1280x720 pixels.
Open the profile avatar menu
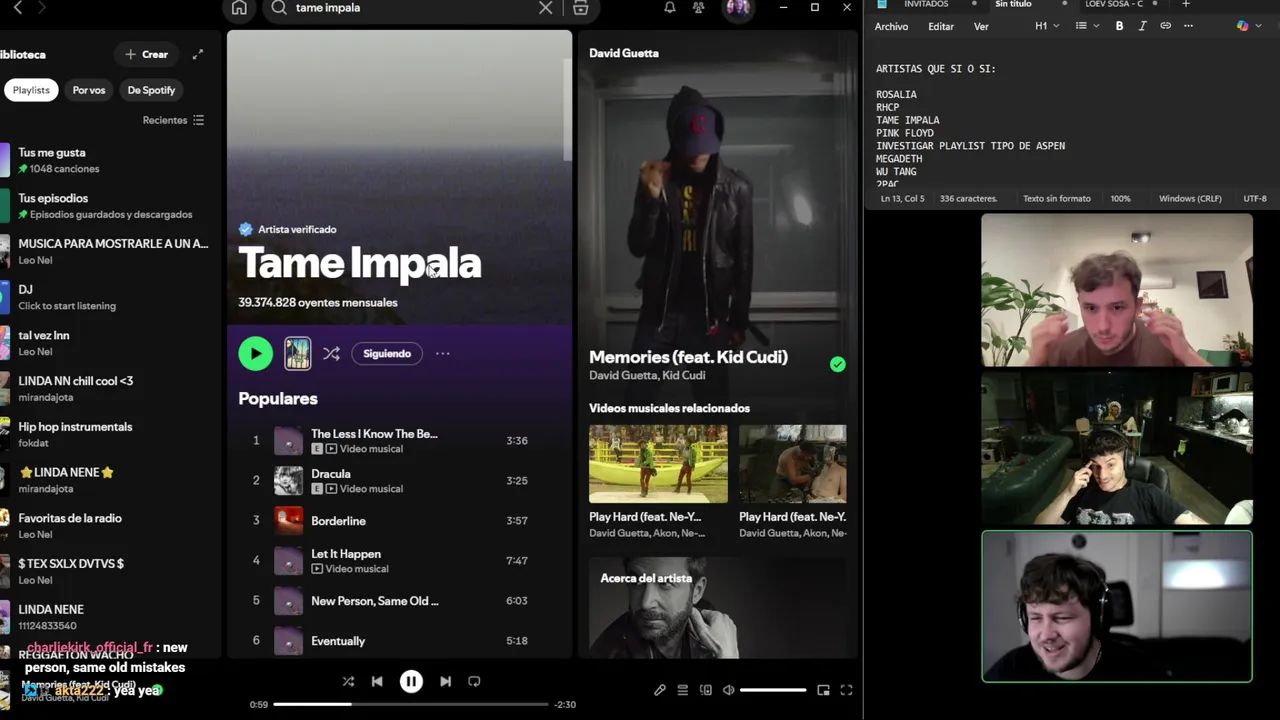pyautogui.click(x=738, y=8)
